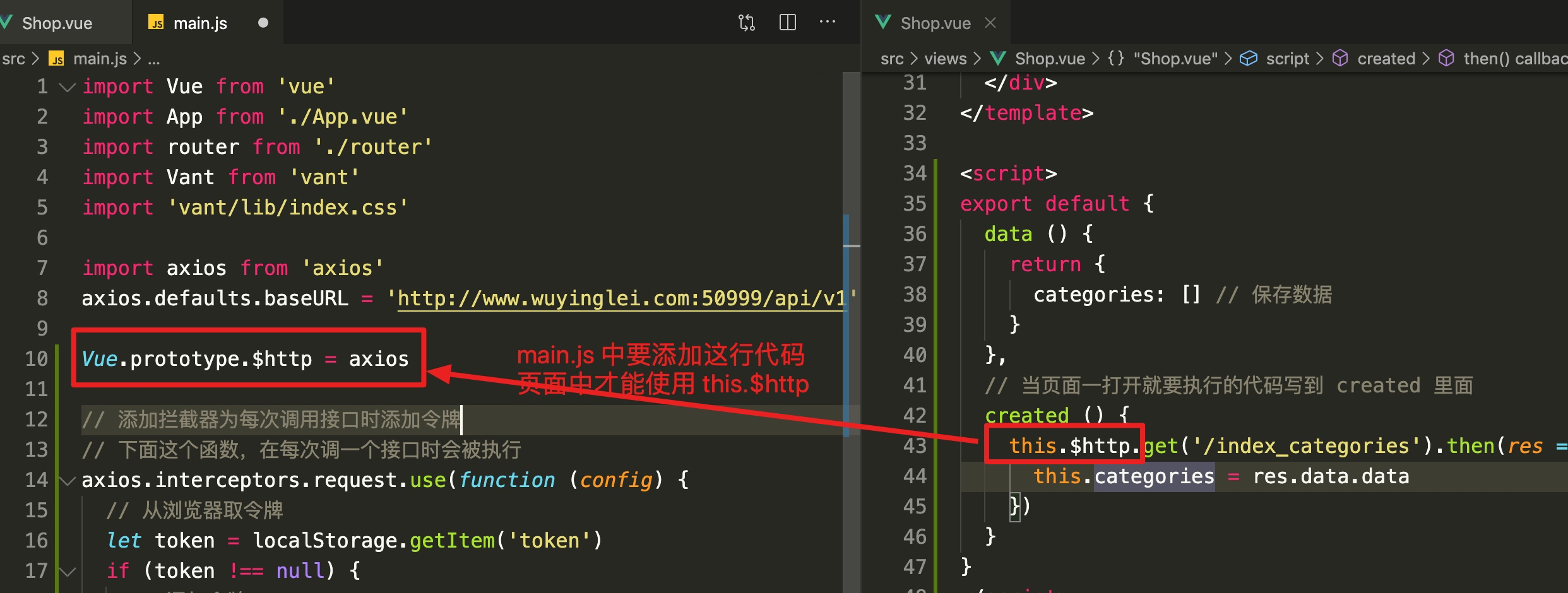Click 'export default' on line 35
The height and width of the screenshot is (593, 1568).
1045,204
